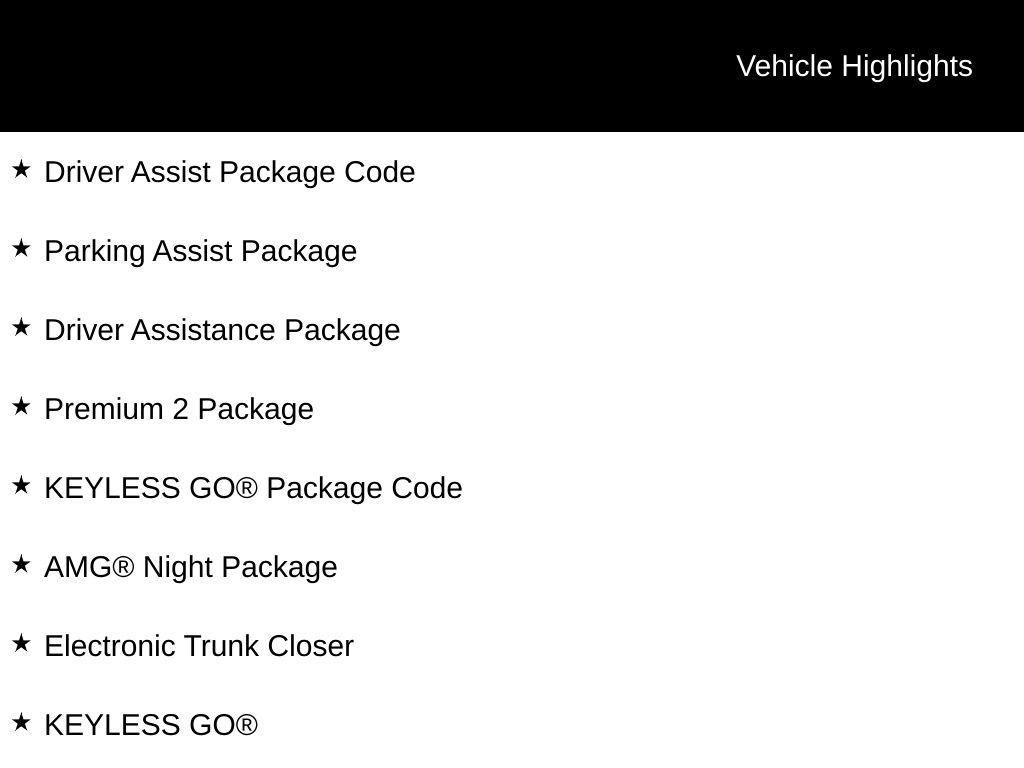Select the star icon before Driver Assistance Package
The image size is (1024, 768).
point(21,328)
